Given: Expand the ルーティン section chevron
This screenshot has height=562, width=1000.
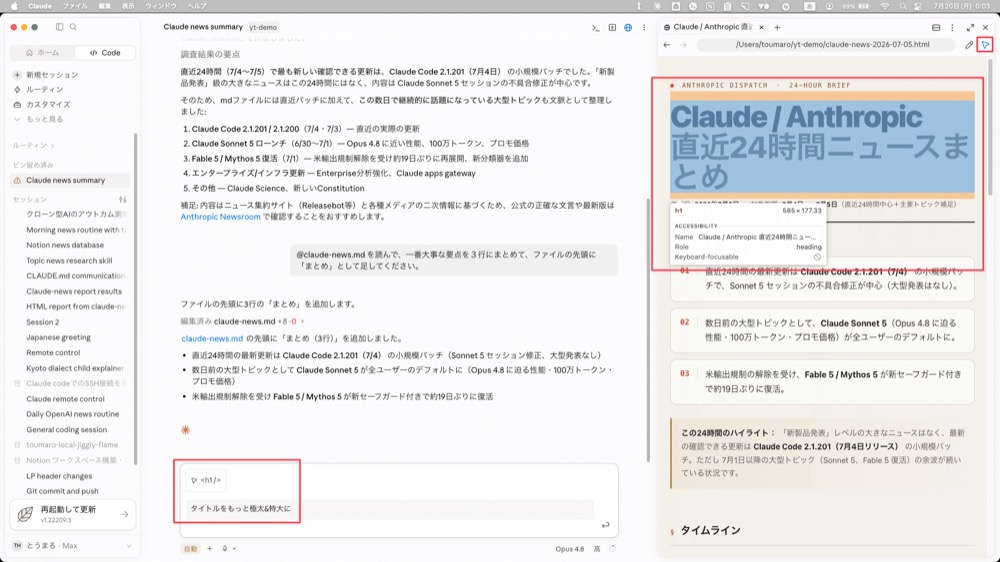Looking at the screenshot, I should tap(52, 145).
